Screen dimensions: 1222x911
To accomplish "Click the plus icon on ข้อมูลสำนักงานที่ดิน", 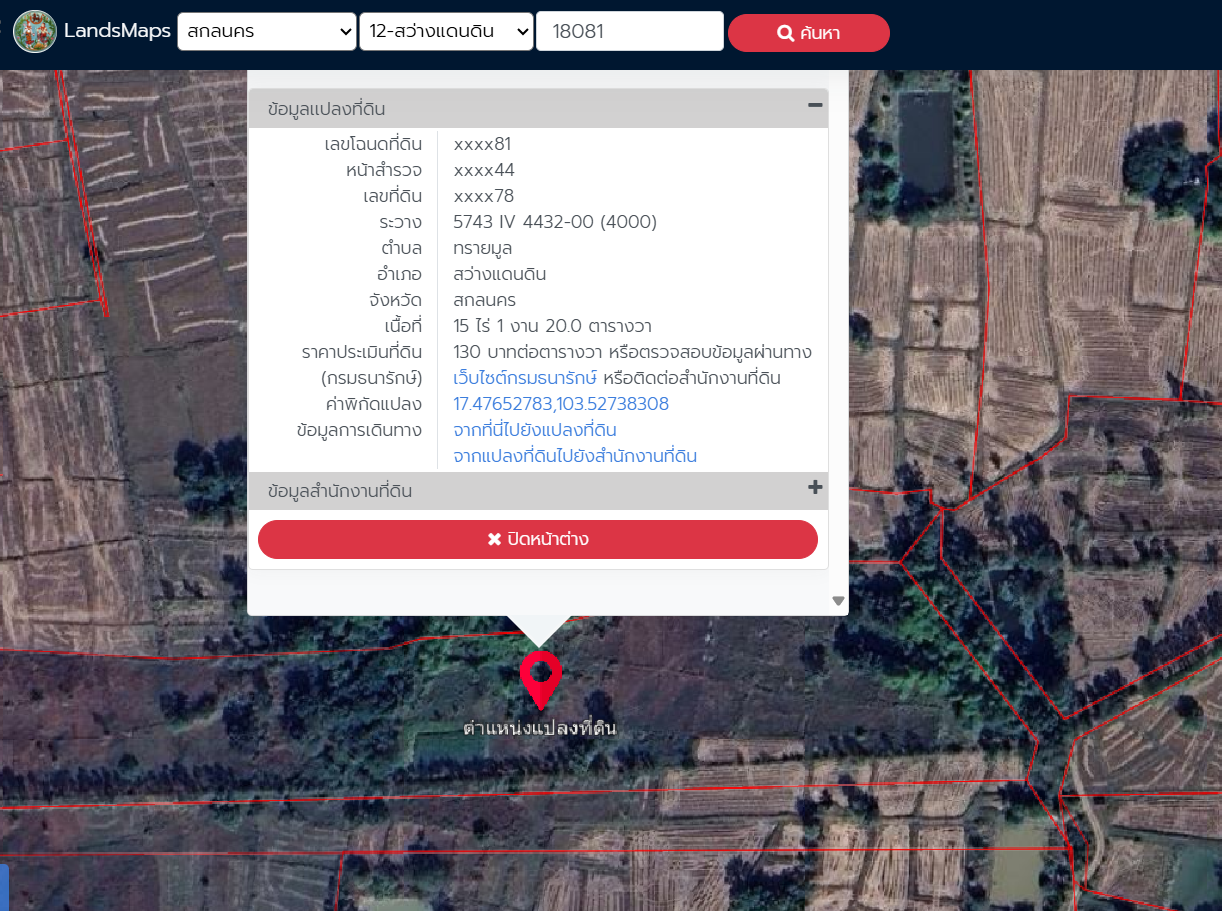I will 815,488.
